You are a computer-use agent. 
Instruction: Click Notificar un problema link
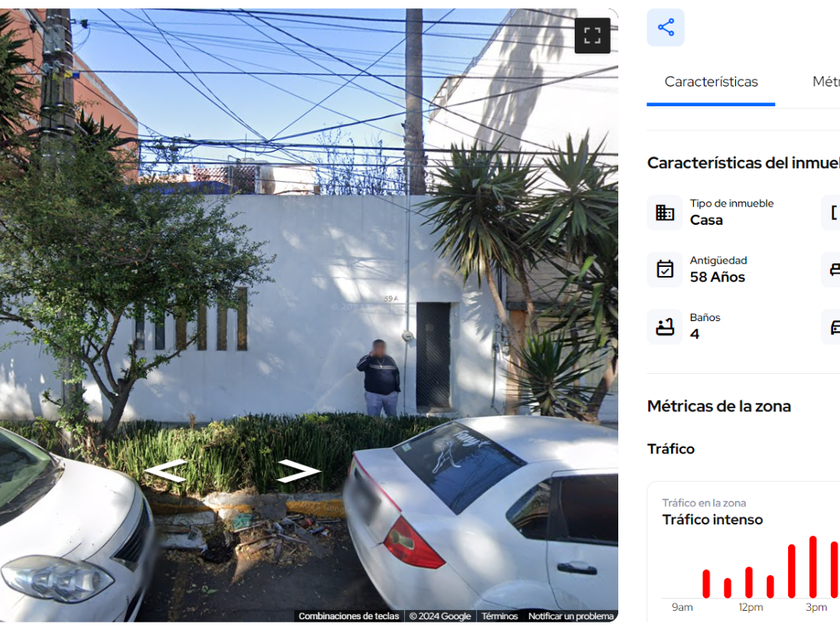(571, 616)
